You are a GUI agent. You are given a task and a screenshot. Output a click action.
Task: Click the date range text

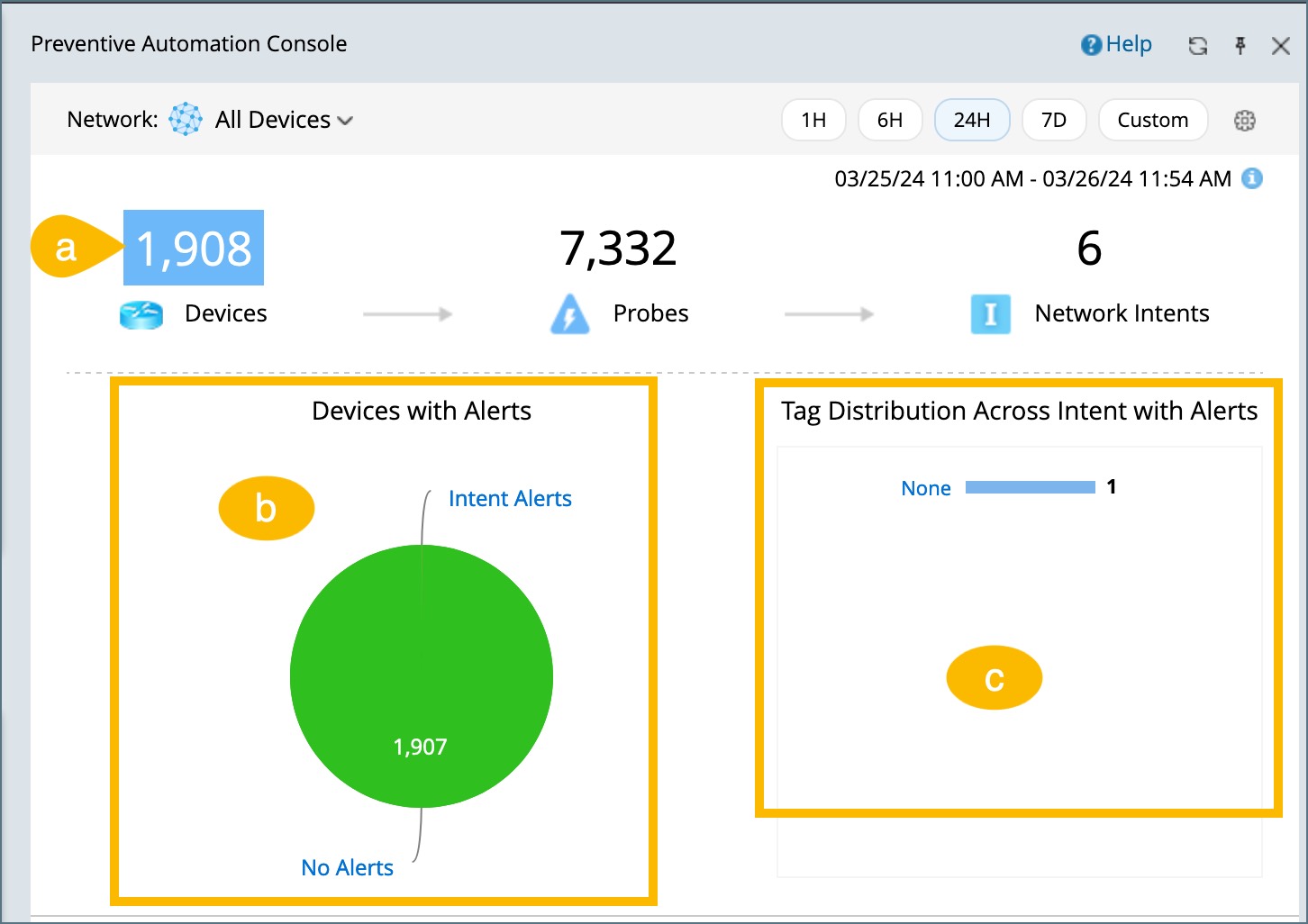pos(1032,178)
